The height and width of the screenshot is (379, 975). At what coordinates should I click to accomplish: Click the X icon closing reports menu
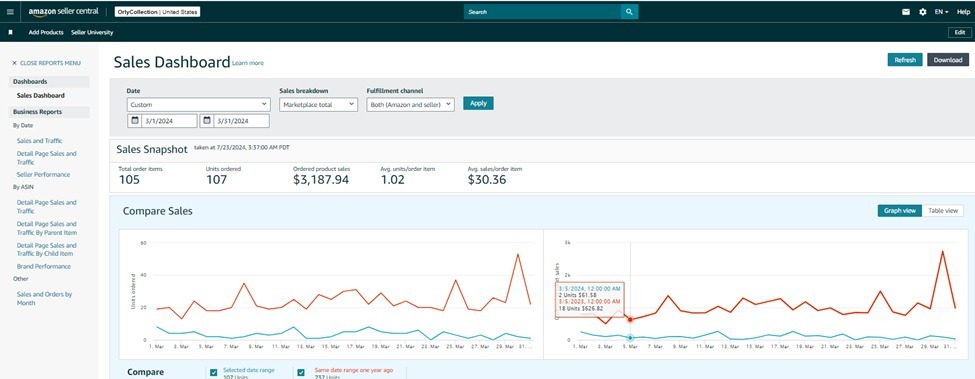[14, 63]
